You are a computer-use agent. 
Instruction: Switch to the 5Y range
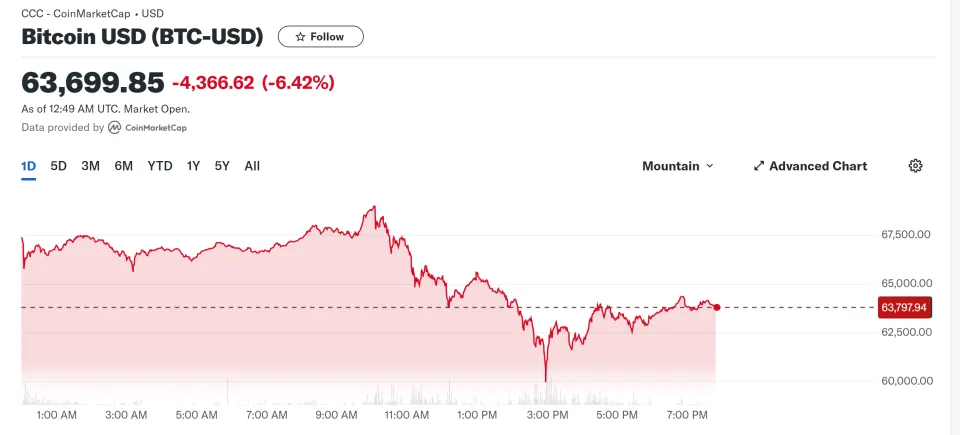pyautogui.click(x=222, y=166)
